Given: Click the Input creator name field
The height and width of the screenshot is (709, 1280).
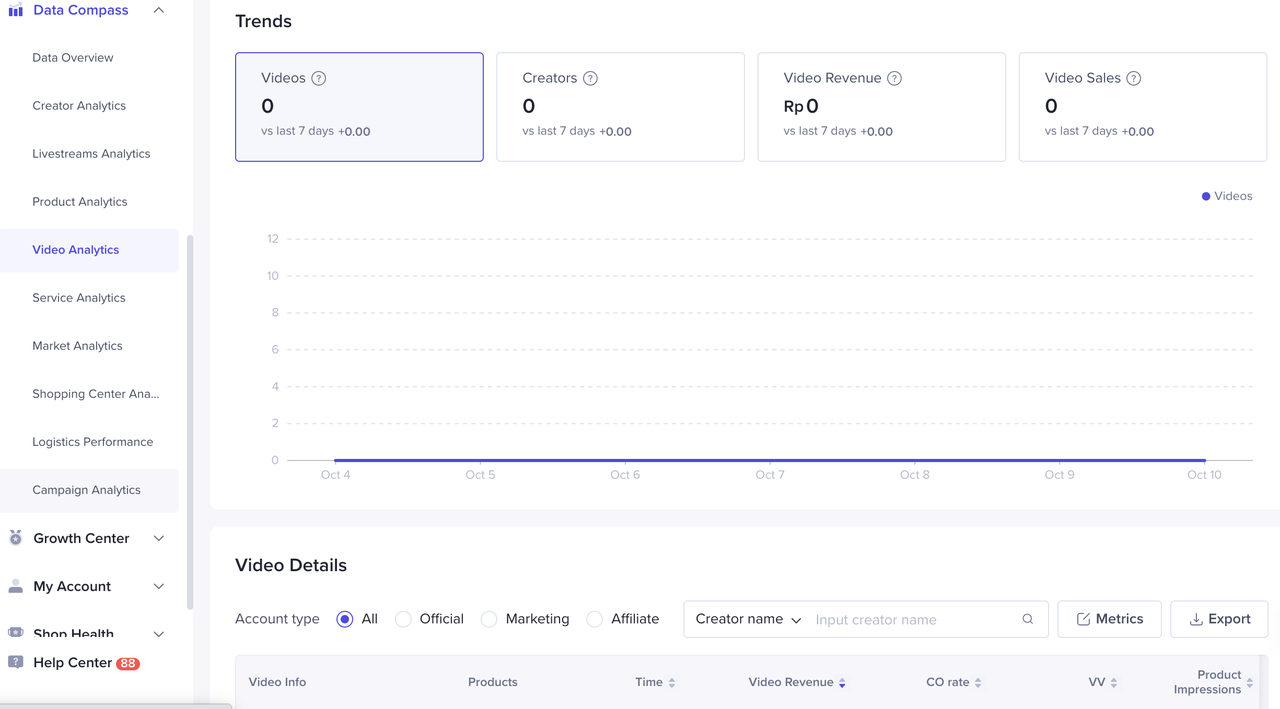Looking at the screenshot, I should (x=910, y=619).
